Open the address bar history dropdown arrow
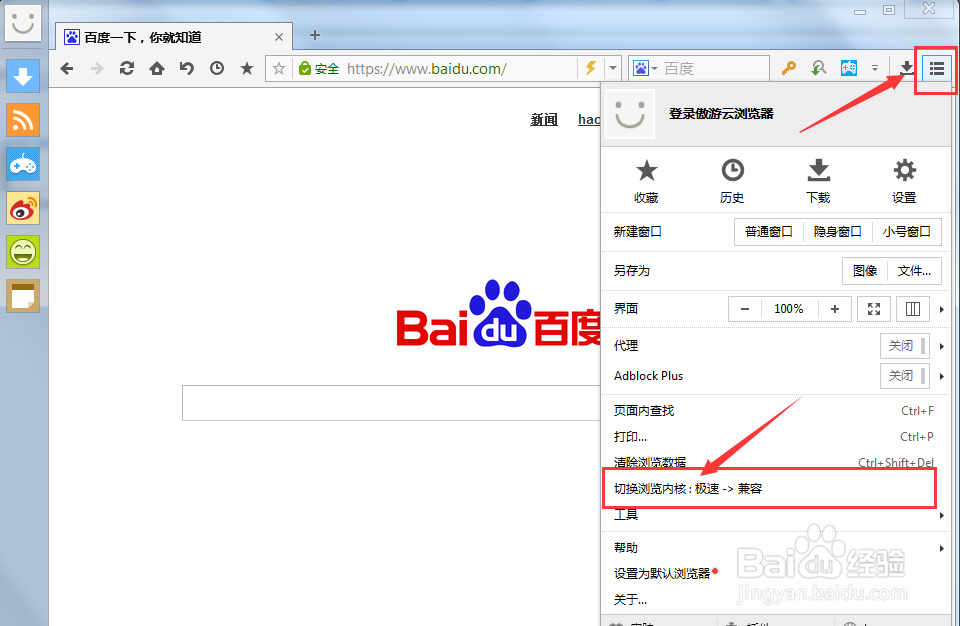960x626 pixels. coord(614,68)
